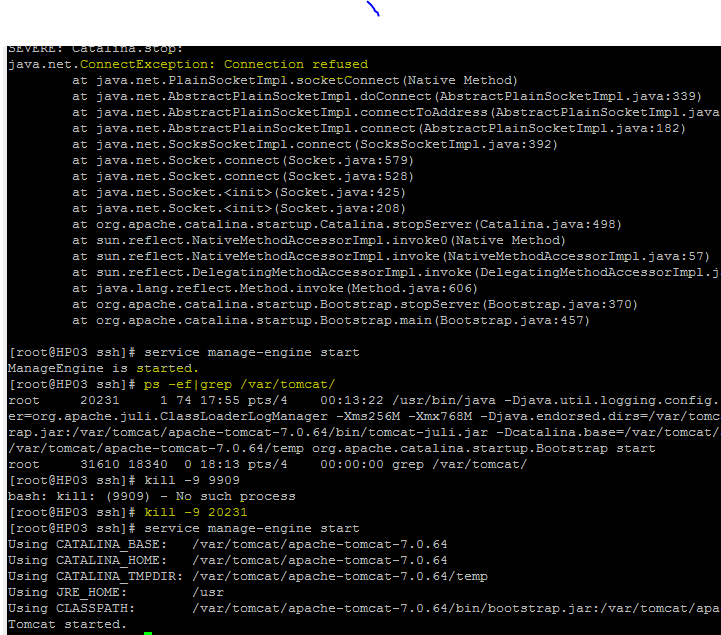The image size is (721, 635).
Task: Click the 'kill -9 9909' command
Action: (x=192, y=481)
